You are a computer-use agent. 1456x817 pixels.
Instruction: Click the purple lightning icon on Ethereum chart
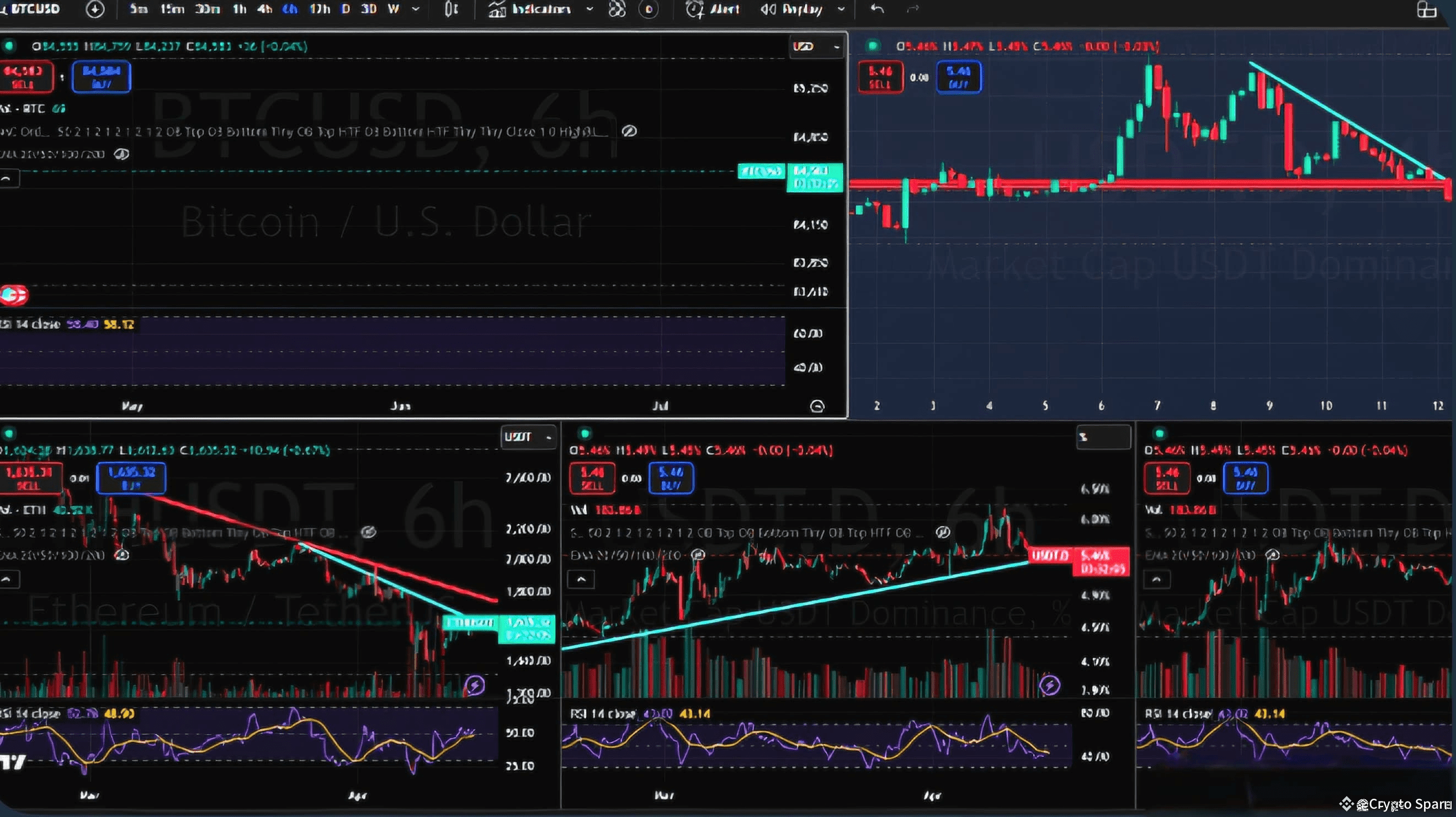coord(474,685)
